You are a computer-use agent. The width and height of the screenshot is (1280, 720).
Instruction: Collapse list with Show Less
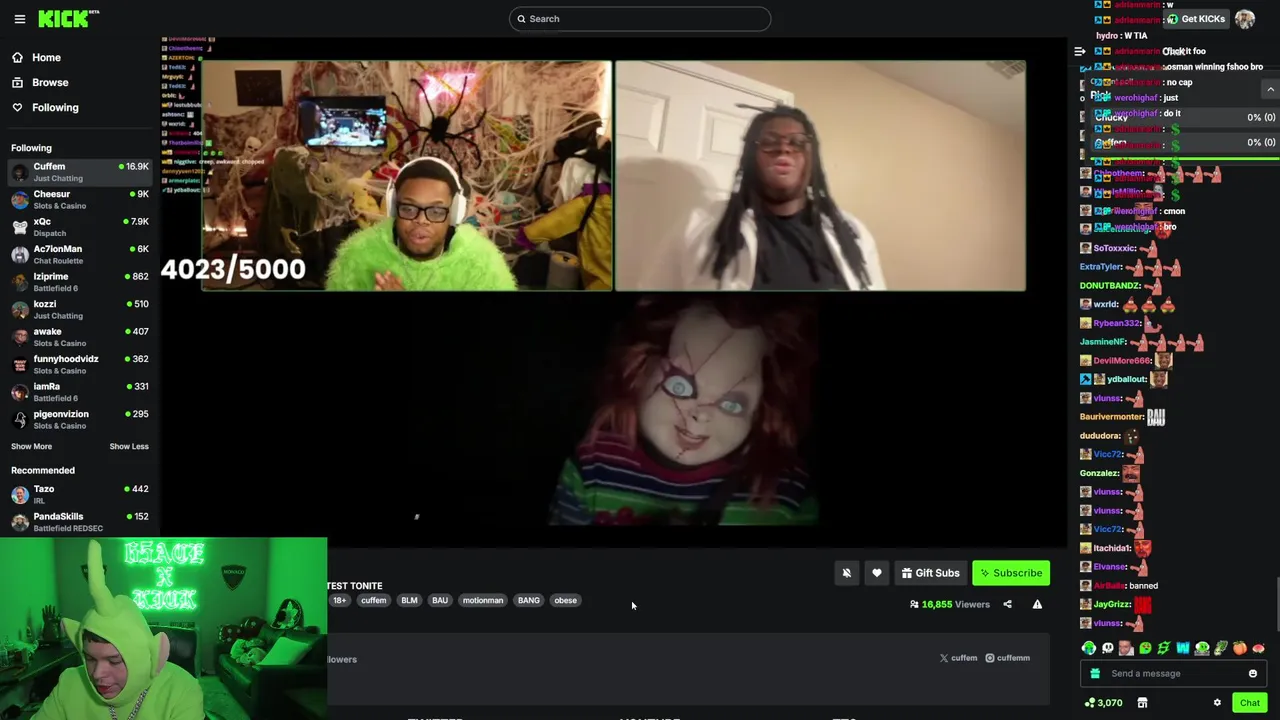pyautogui.click(x=129, y=447)
